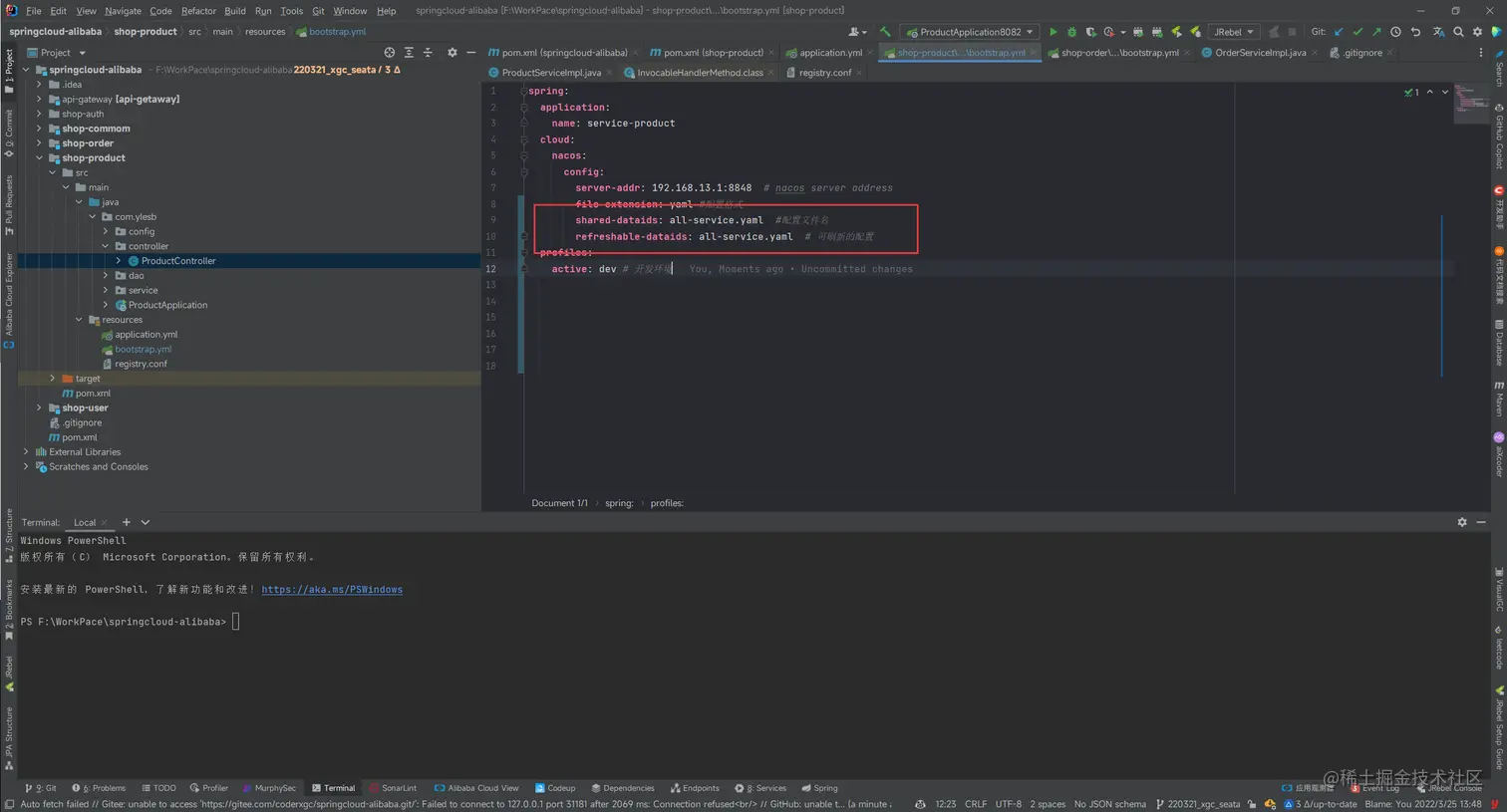Open the ProductApplication8082 run configuration dropdown

pyautogui.click(x=970, y=32)
